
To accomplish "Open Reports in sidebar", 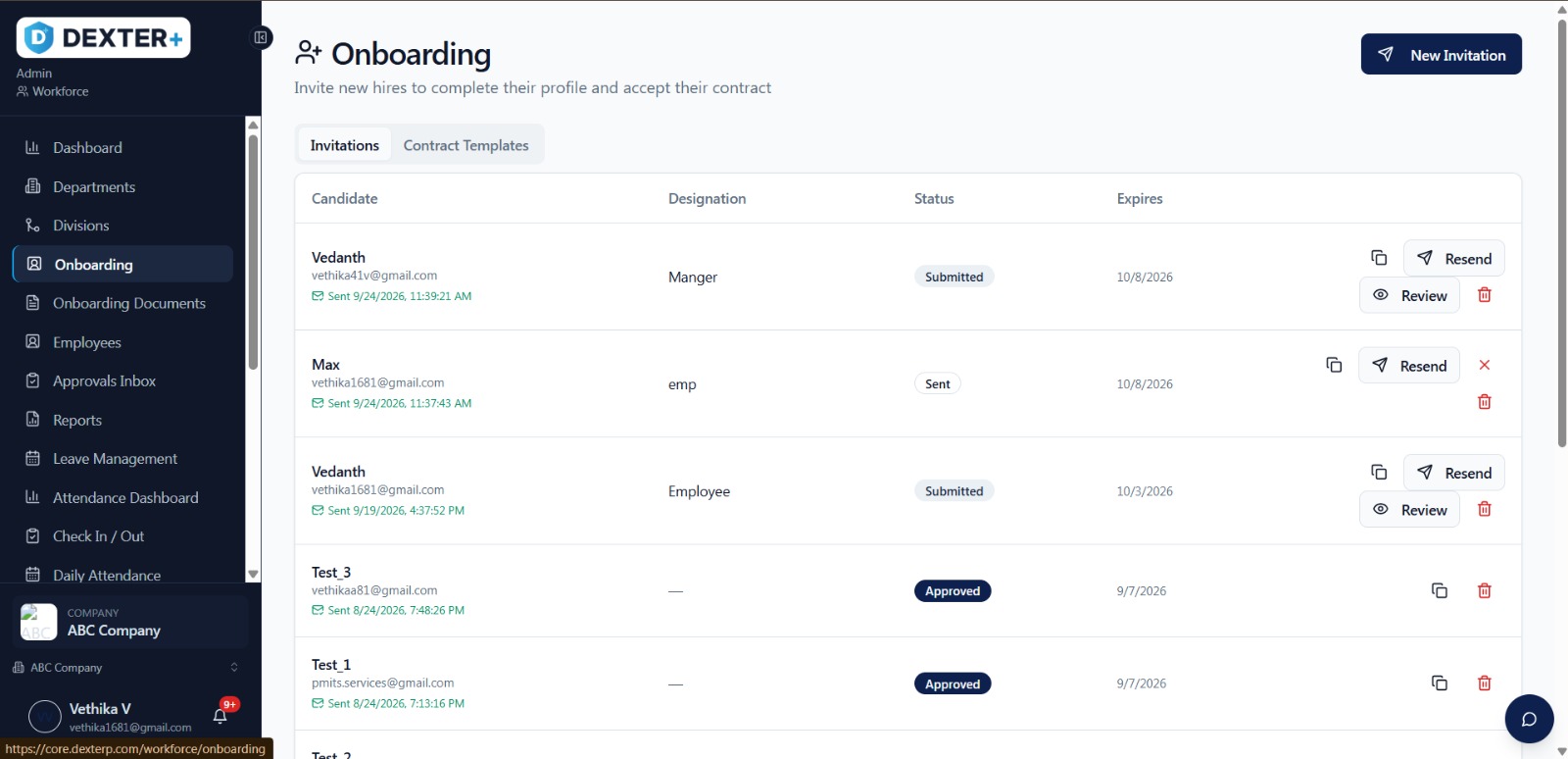I will pos(122,421).
